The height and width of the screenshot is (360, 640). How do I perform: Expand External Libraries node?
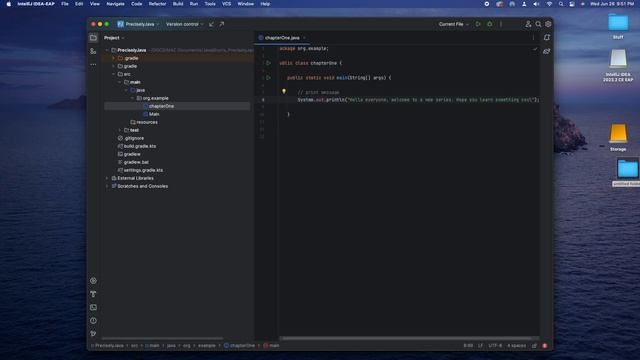click(x=107, y=178)
